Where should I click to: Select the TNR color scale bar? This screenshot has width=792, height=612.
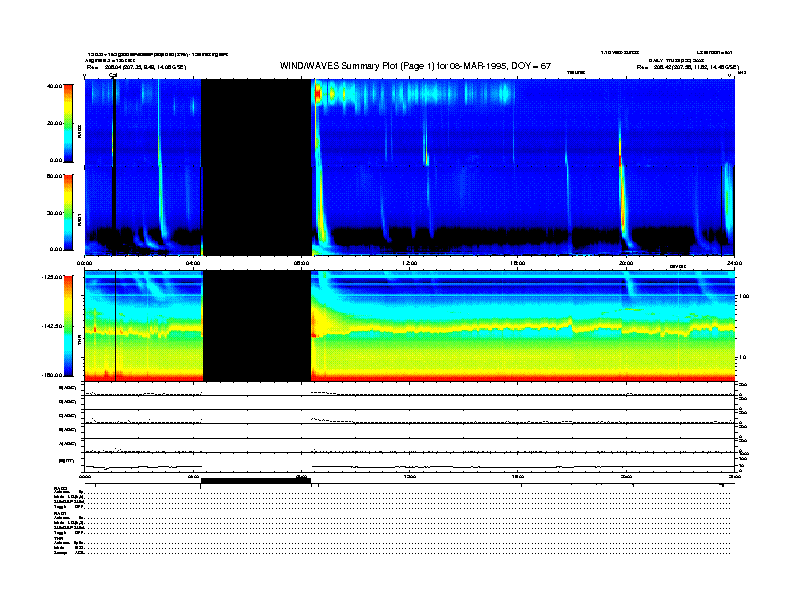(x=68, y=326)
